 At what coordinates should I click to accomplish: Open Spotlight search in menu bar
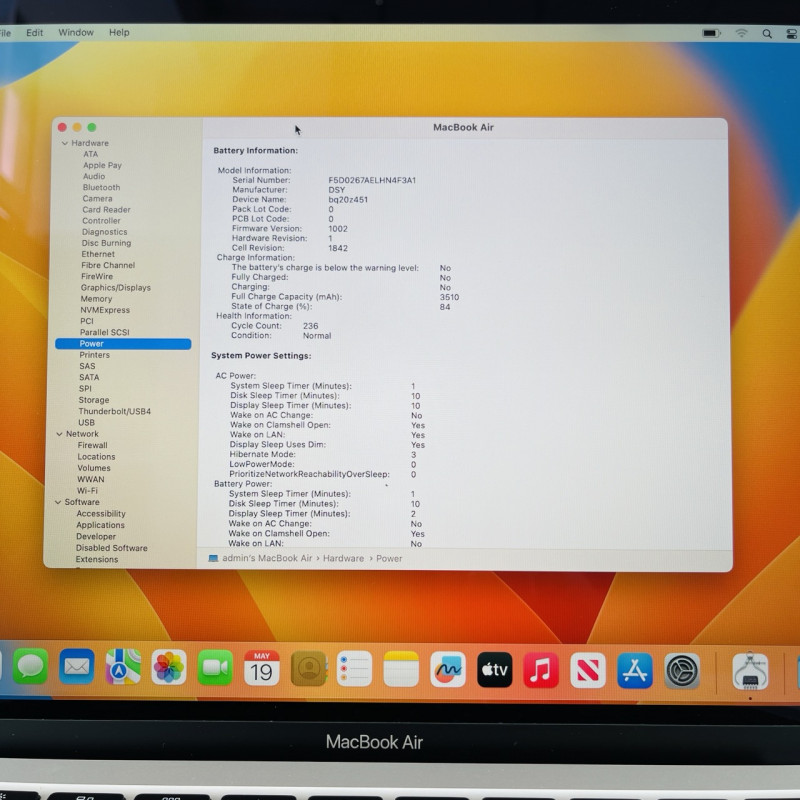767,34
